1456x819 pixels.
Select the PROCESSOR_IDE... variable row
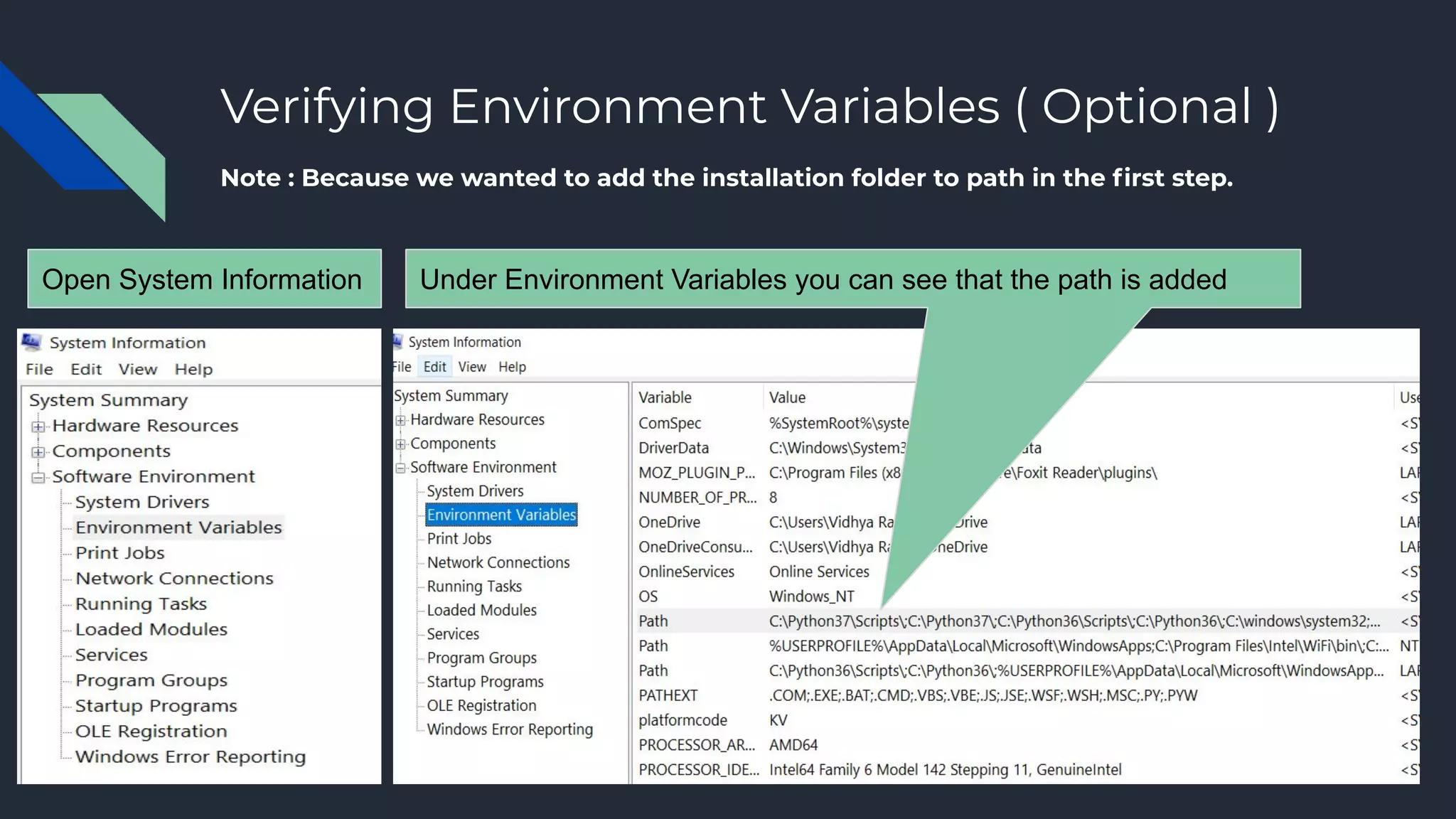[1025, 770]
